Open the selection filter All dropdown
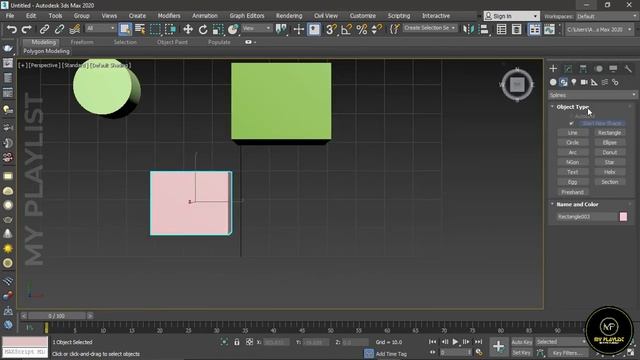640x360 pixels. 100,28
